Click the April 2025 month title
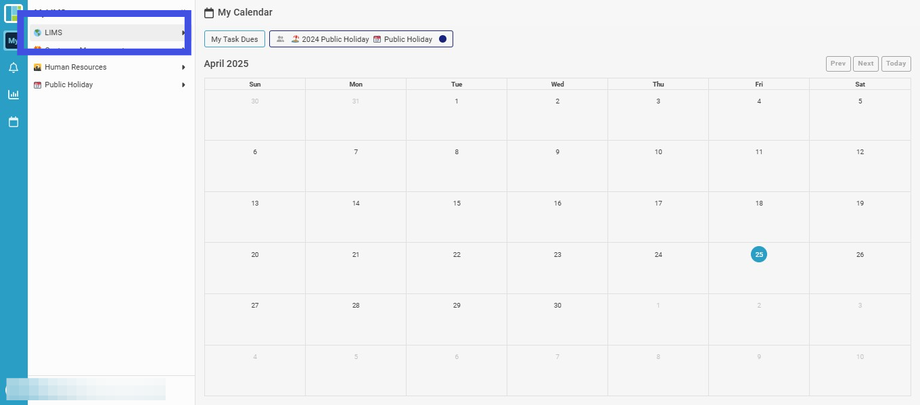The image size is (920, 405). tap(226, 64)
